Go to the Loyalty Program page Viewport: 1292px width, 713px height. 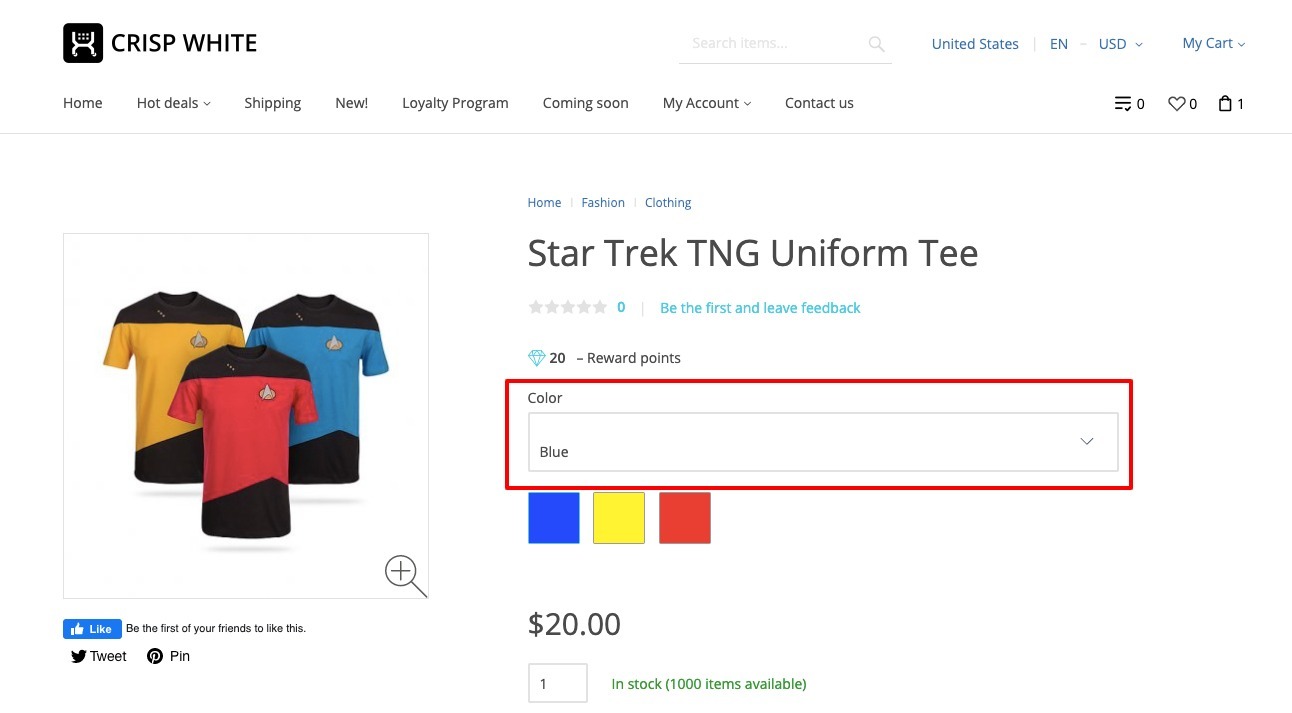point(455,103)
